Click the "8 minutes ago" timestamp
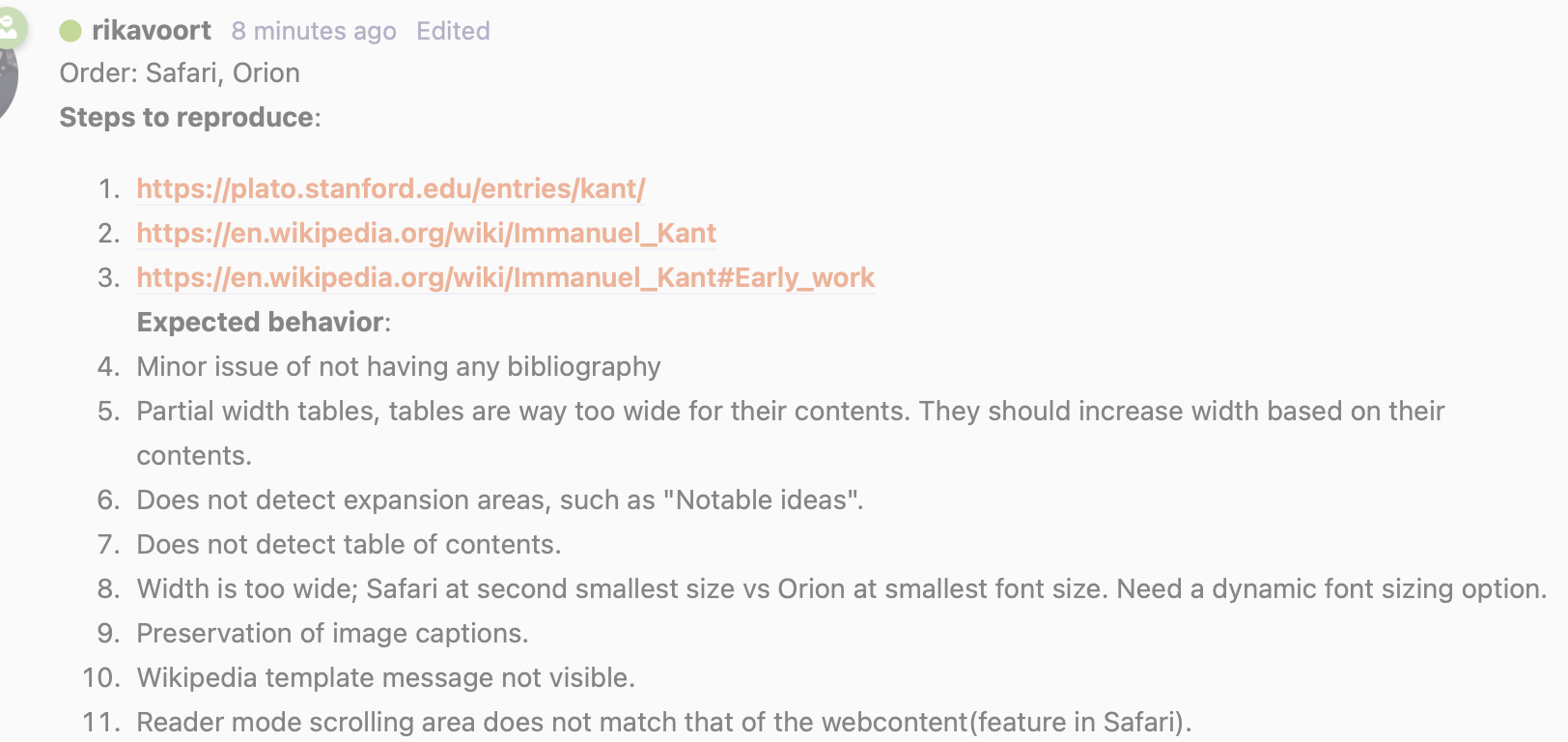This screenshot has width=1568, height=742. [314, 31]
